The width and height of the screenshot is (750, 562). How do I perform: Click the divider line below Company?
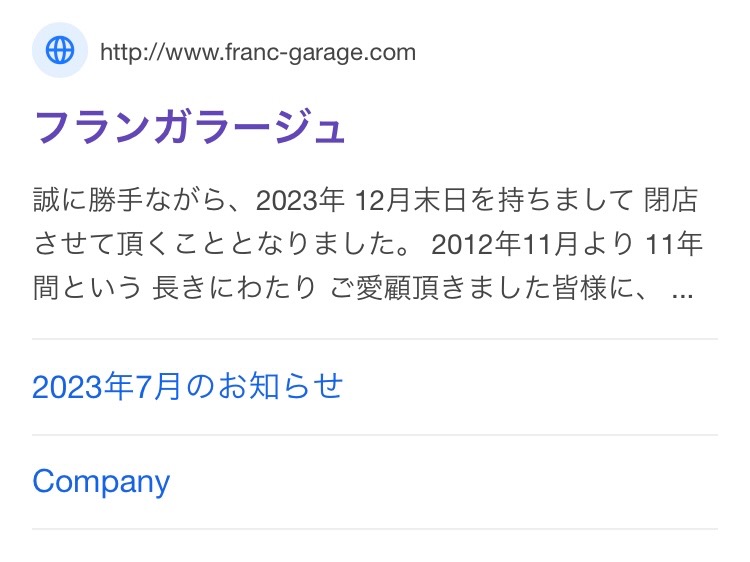coord(375,529)
